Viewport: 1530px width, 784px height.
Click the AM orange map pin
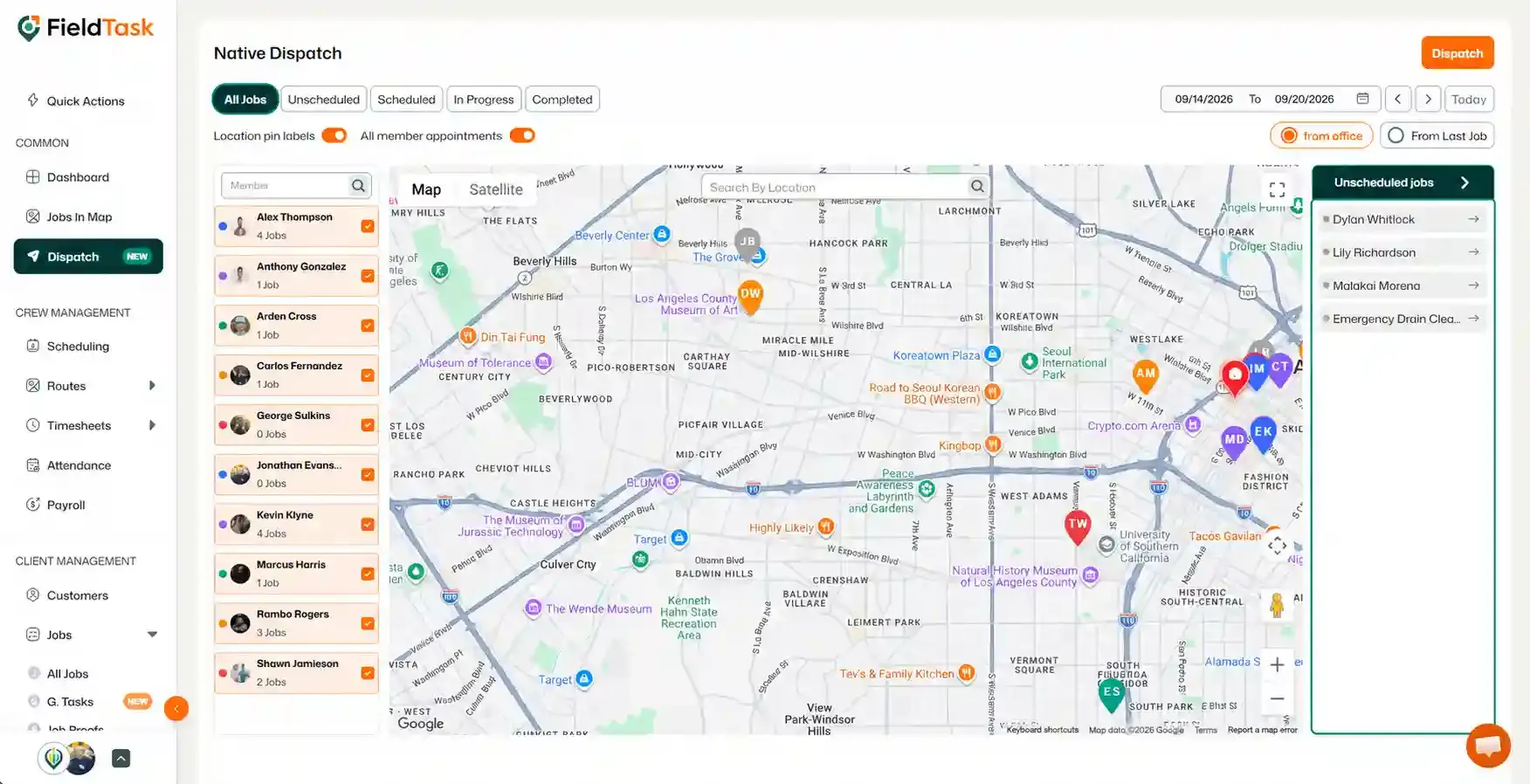pos(1145,375)
